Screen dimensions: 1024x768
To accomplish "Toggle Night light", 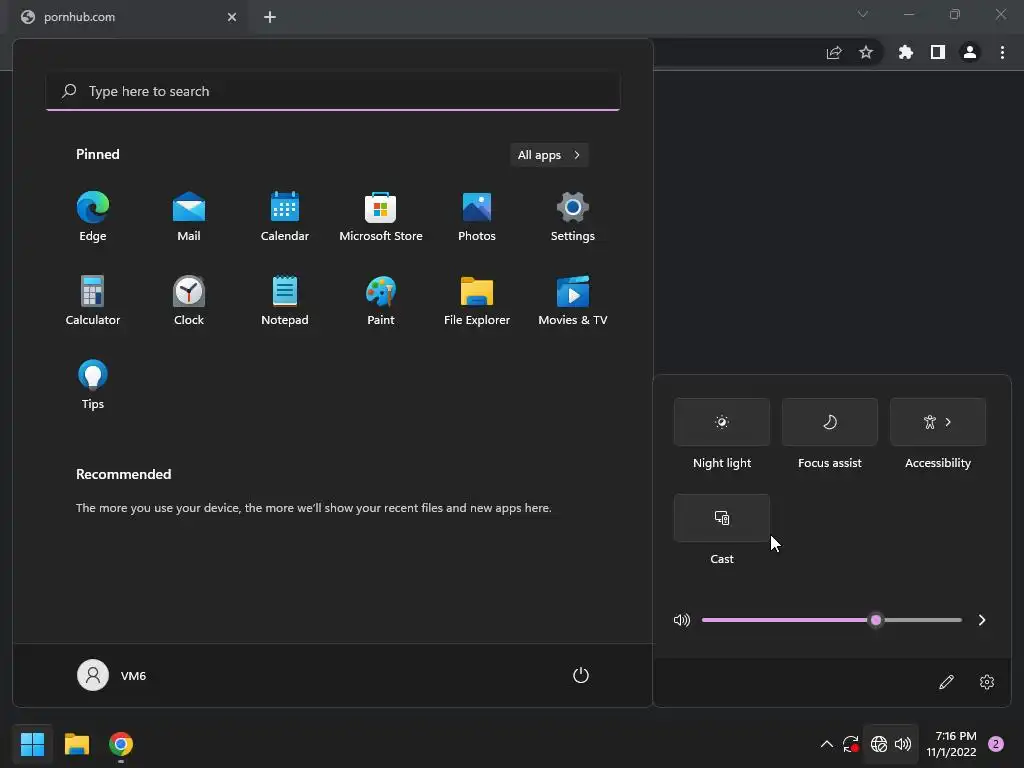I will tap(722, 422).
